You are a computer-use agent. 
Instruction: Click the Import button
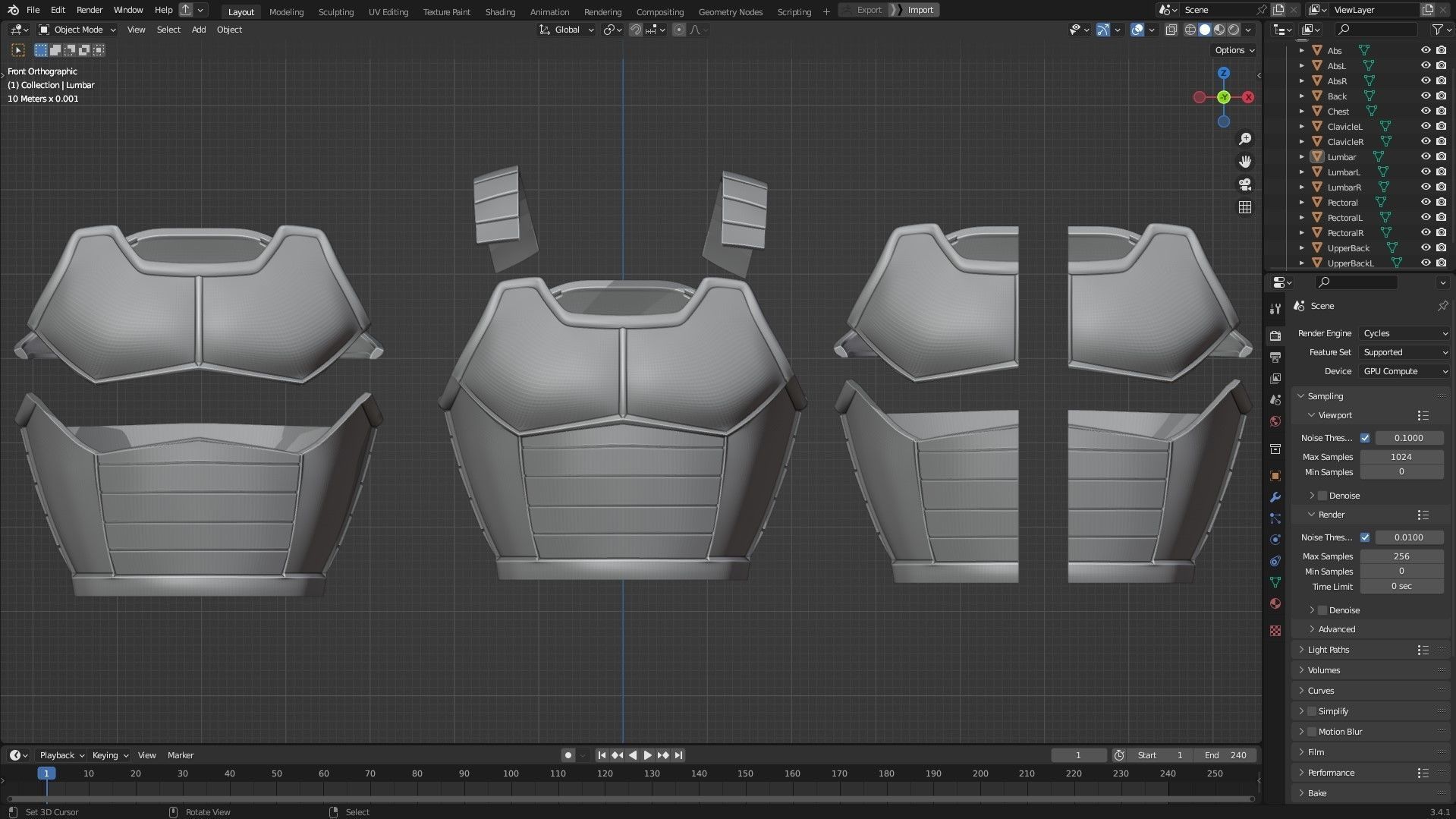point(920,10)
